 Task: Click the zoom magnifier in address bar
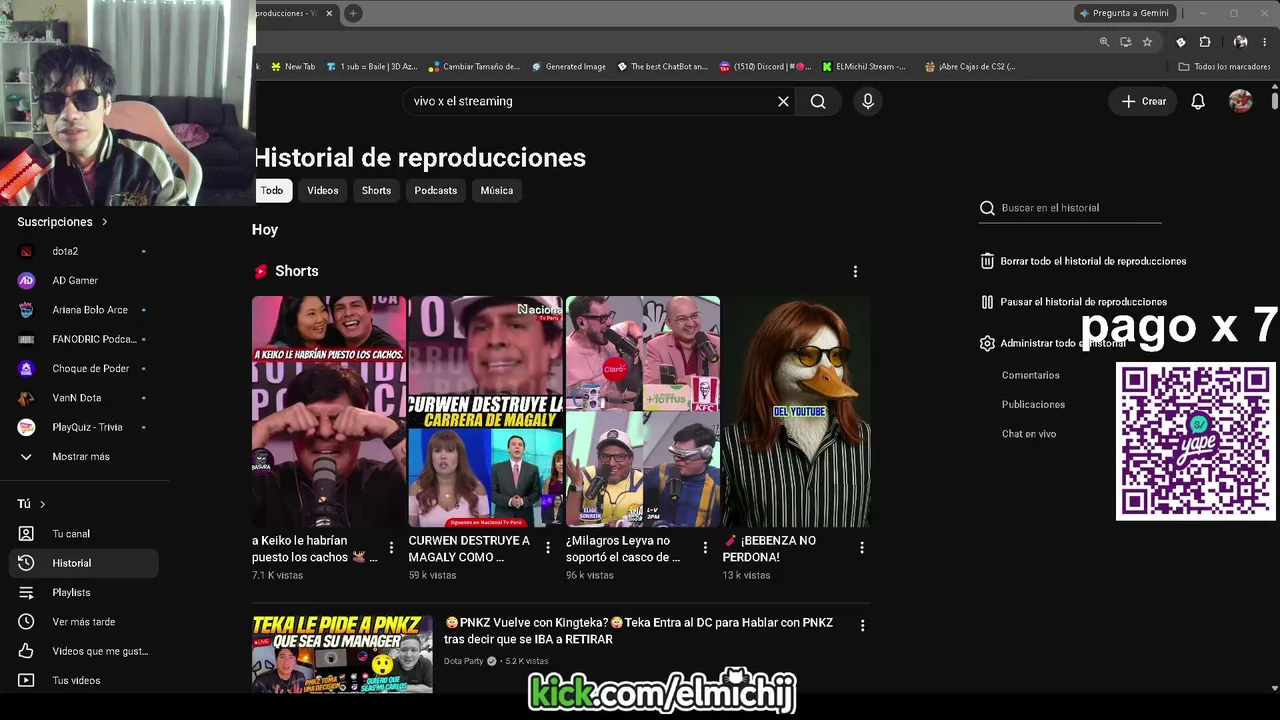click(1104, 42)
